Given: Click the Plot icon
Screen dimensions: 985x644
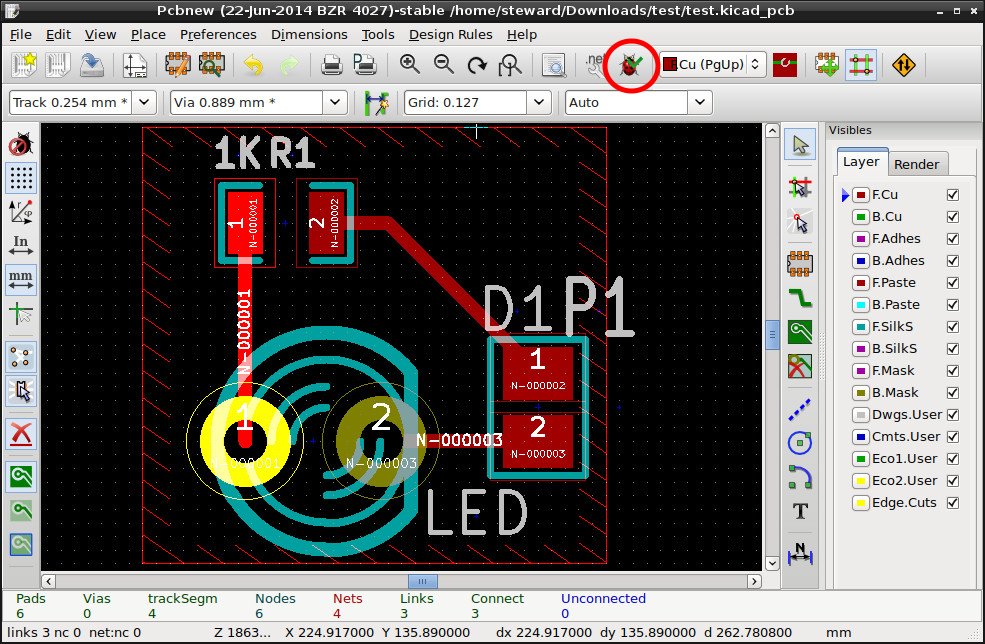Looking at the screenshot, I should [x=365, y=65].
